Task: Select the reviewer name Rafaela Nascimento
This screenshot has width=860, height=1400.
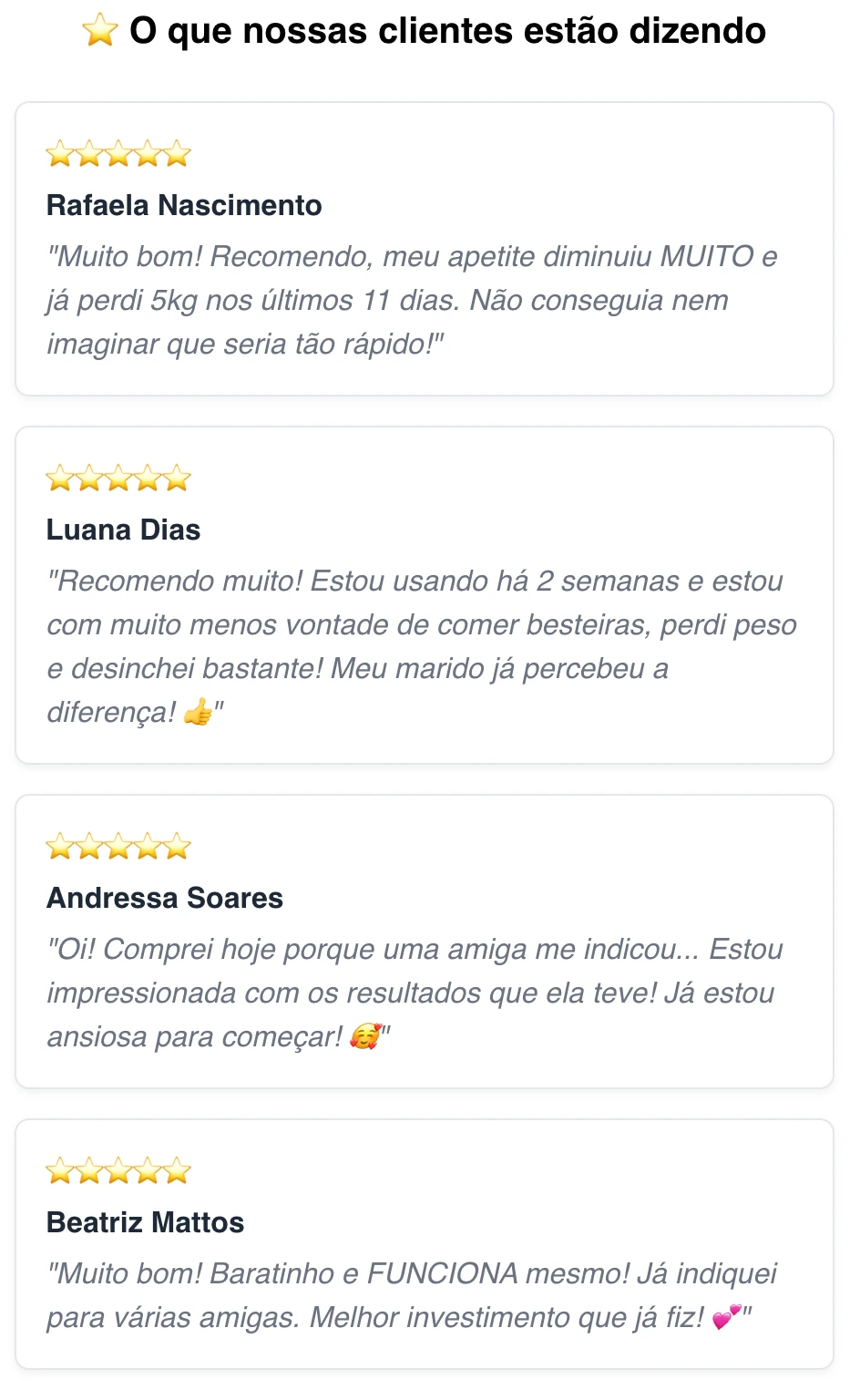Action: (x=184, y=205)
